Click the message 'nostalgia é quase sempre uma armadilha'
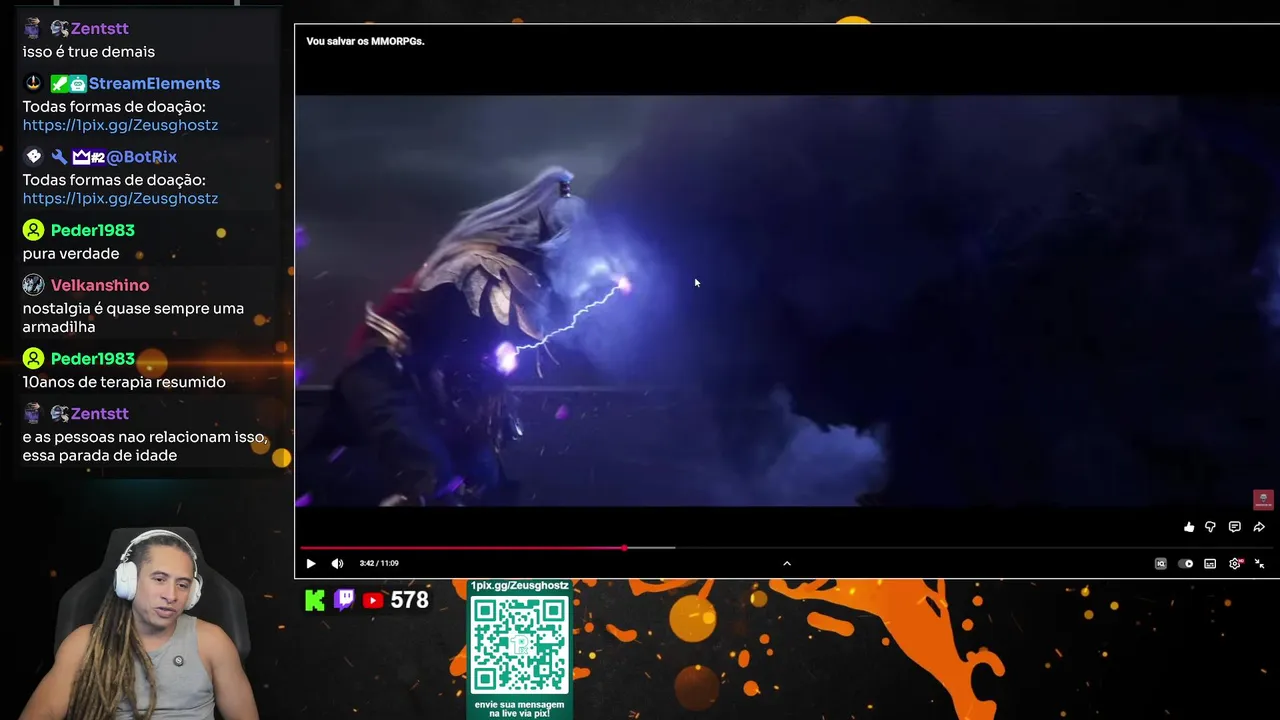Viewport: 1280px width, 720px height. [133, 317]
